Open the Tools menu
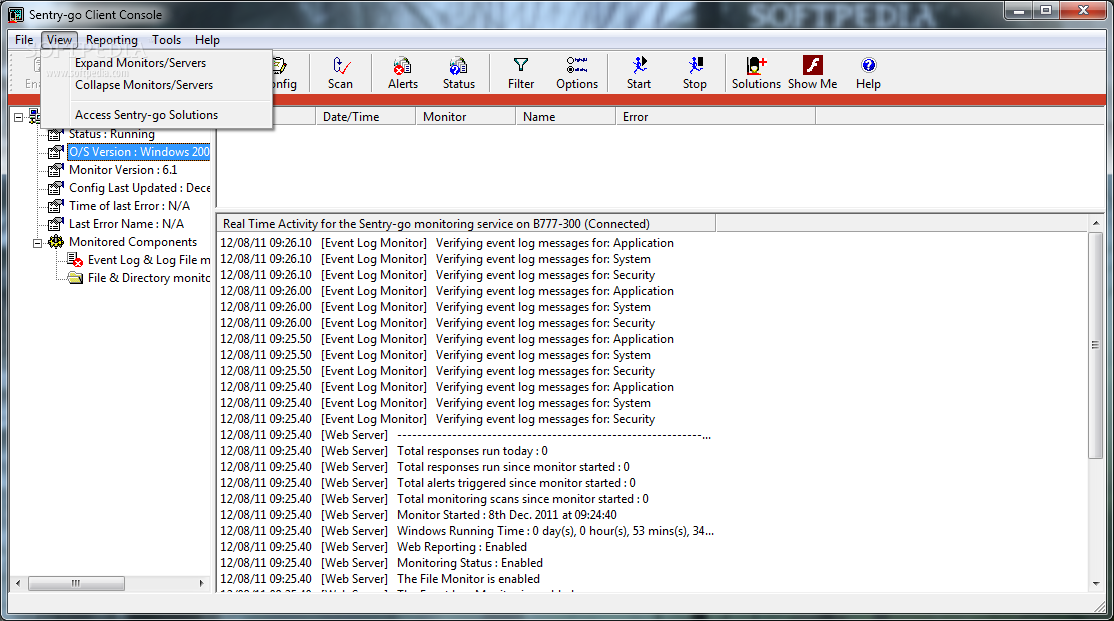 pyautogui.click(x=166, y=40)
